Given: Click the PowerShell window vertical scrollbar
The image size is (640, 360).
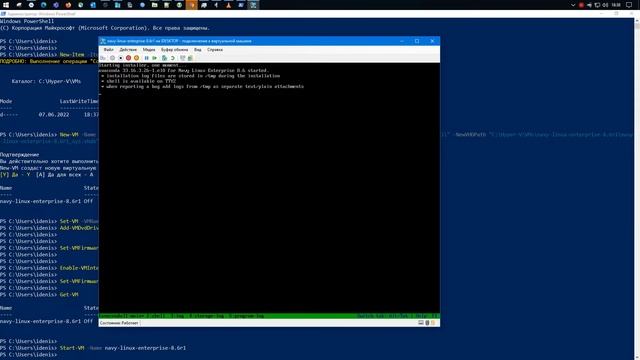Looking at the screenshot, I should point(637,189).
